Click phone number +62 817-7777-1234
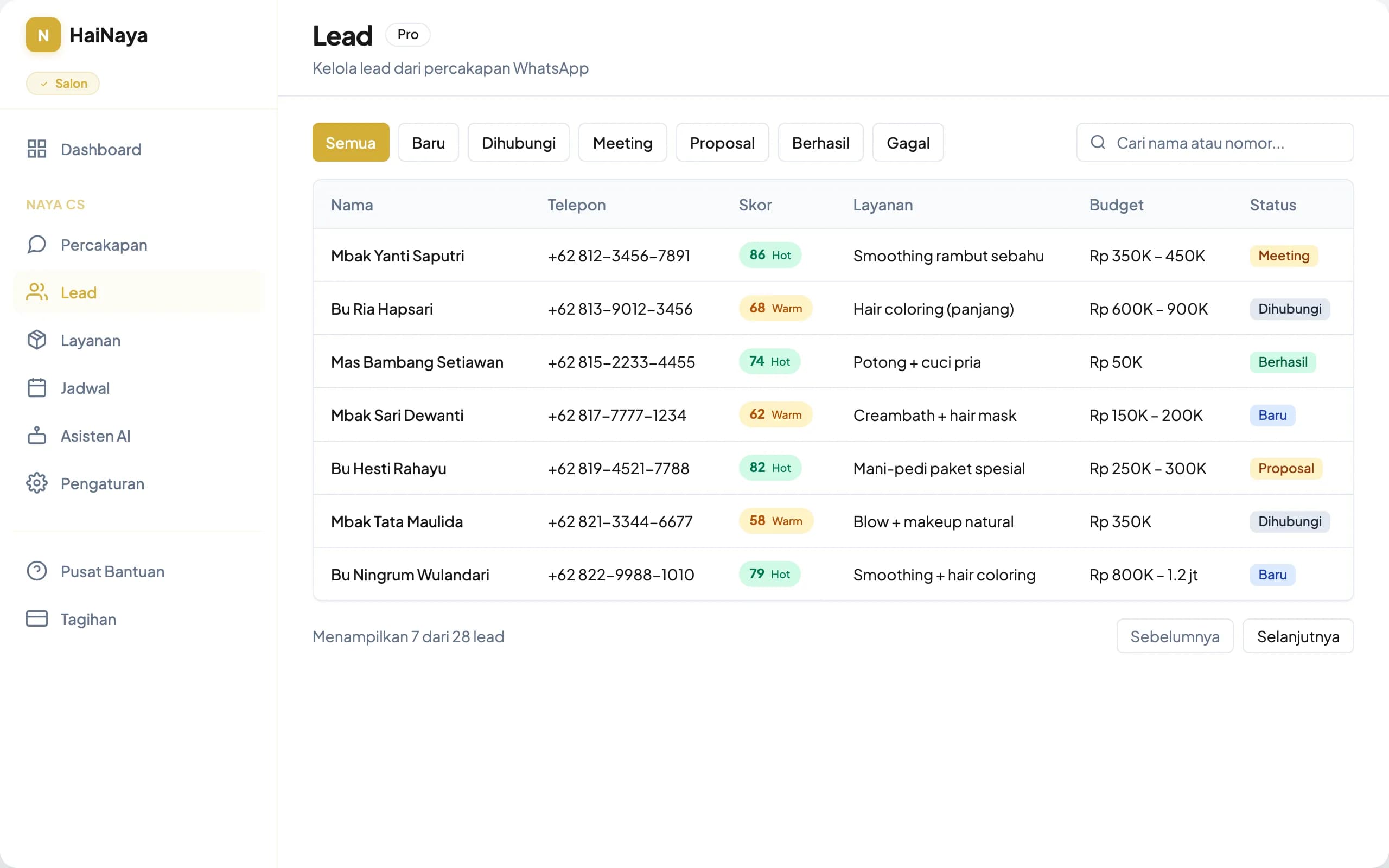1389x868 pixels. 616,415
